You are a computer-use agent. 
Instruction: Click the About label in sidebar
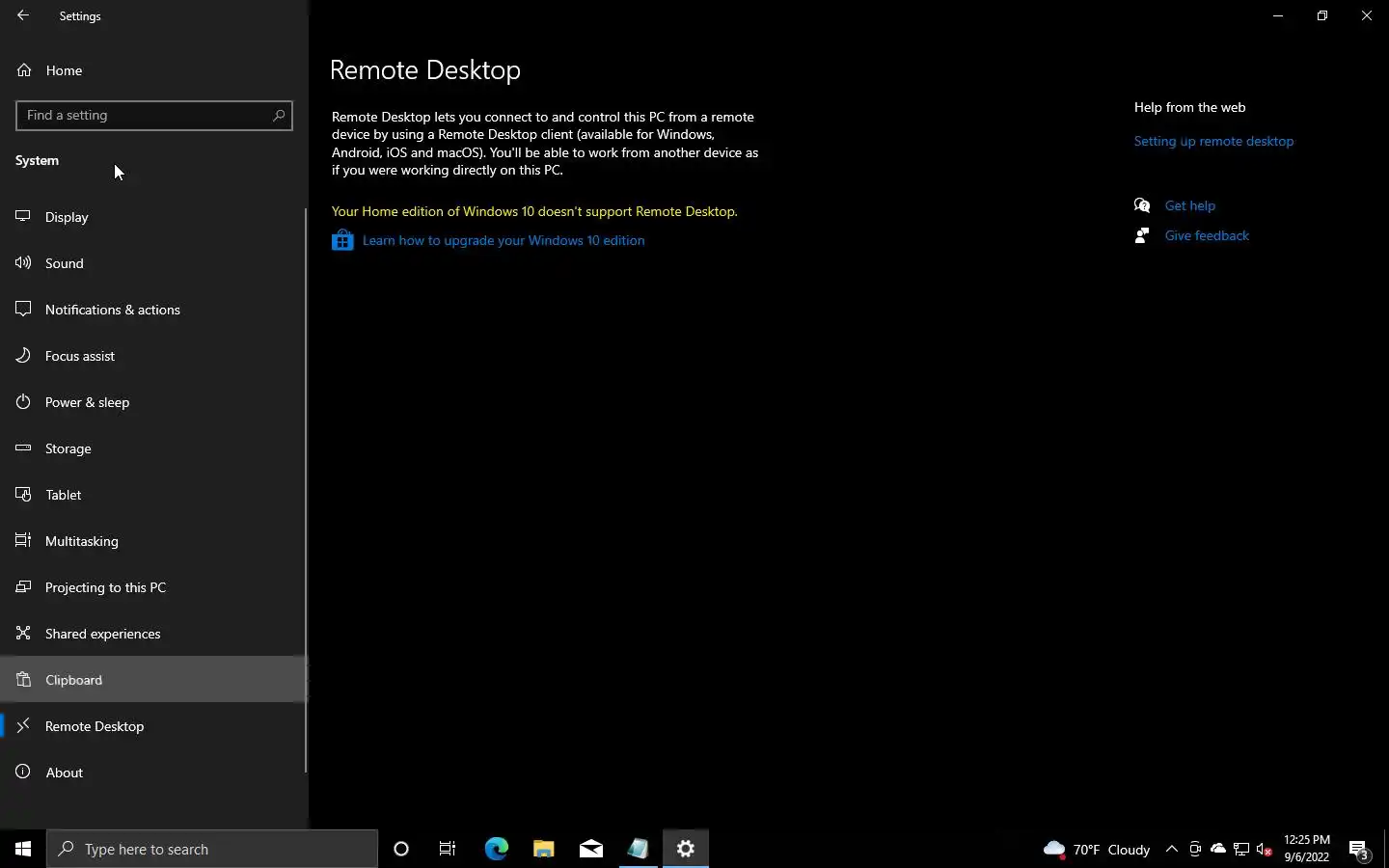click(x=65, y=773)
